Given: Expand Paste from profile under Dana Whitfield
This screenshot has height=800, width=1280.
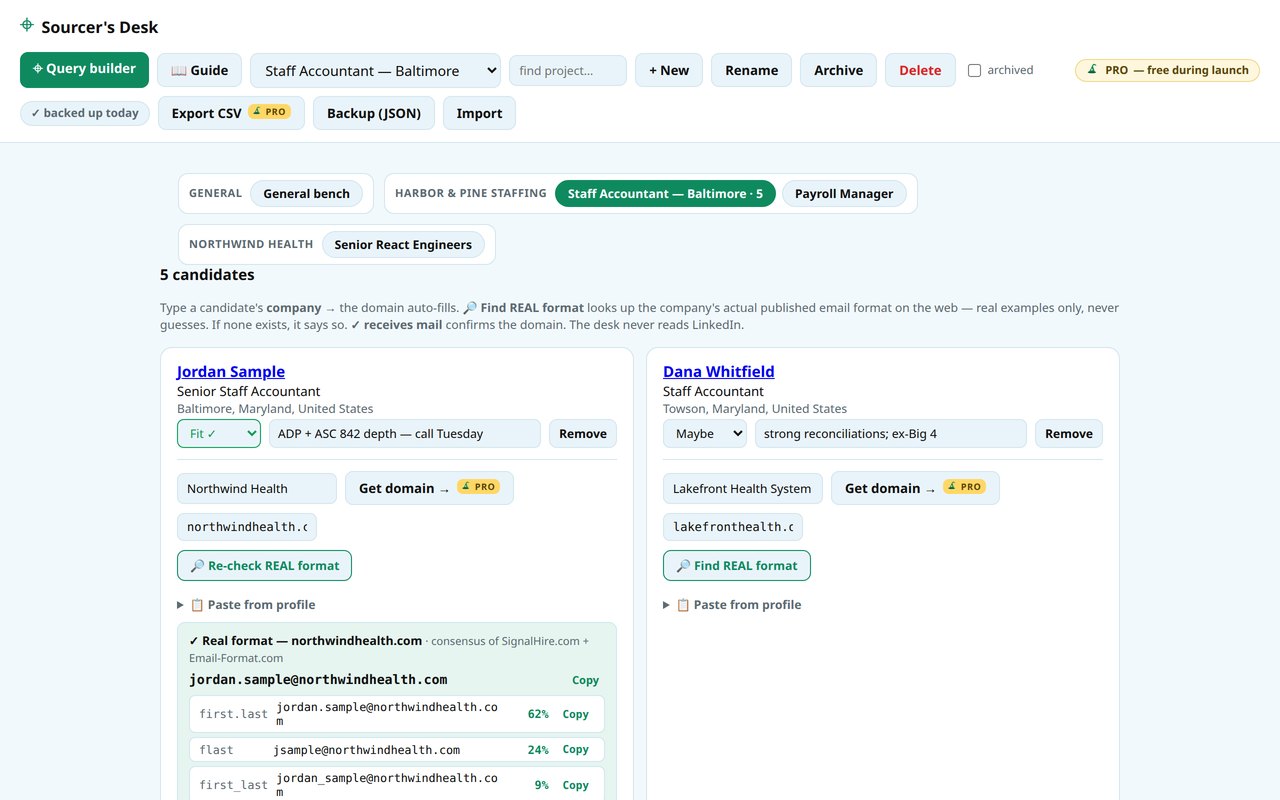Looking at the screenshot, I should coord(732,604).
